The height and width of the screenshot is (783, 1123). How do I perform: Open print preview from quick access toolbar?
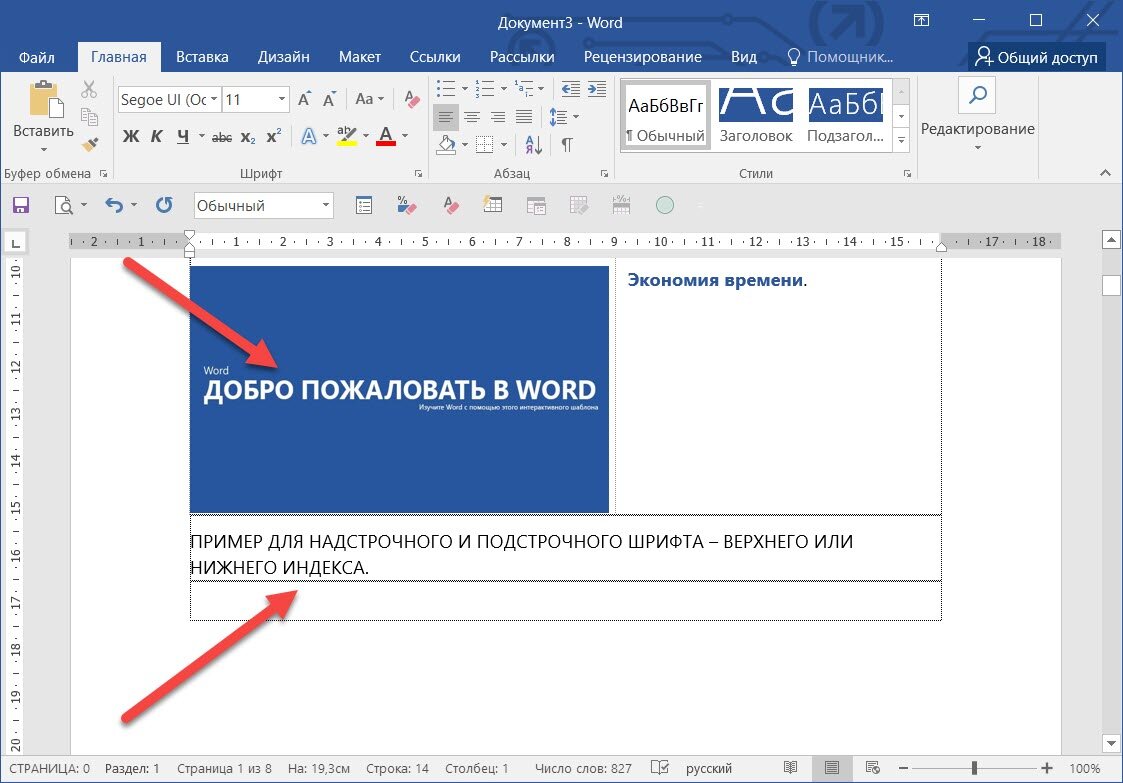[x=64, y=206]
